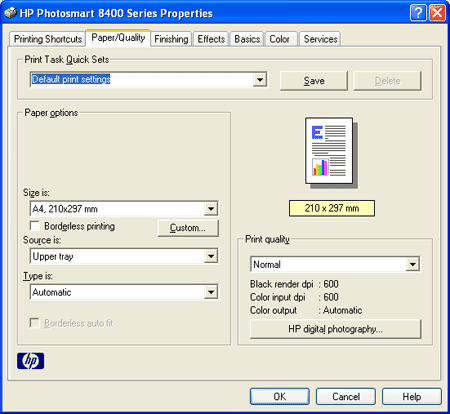Click the Black render dpi : 600 text
The image size is (450, 414).
tap(294, 284)
